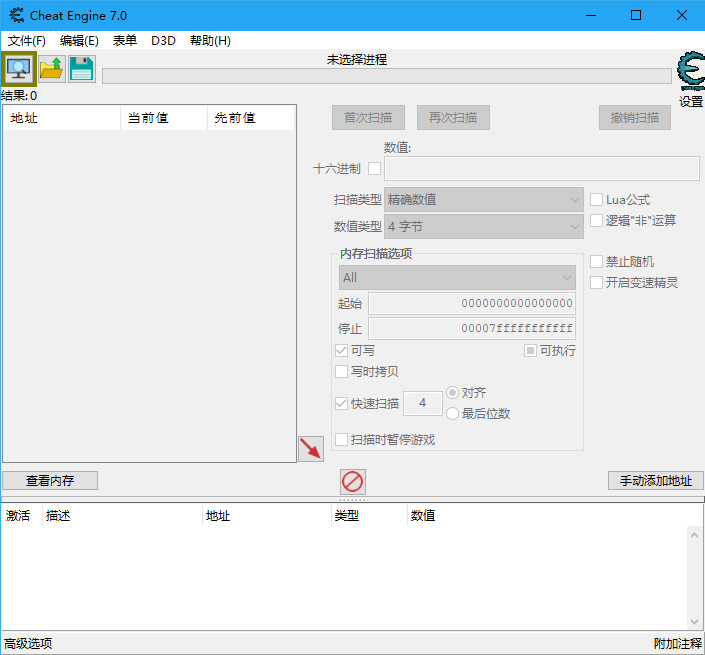This screenshot has height=655, width=705.
Task: Click the fast scan alignment value field
Action: click(423, 403)
